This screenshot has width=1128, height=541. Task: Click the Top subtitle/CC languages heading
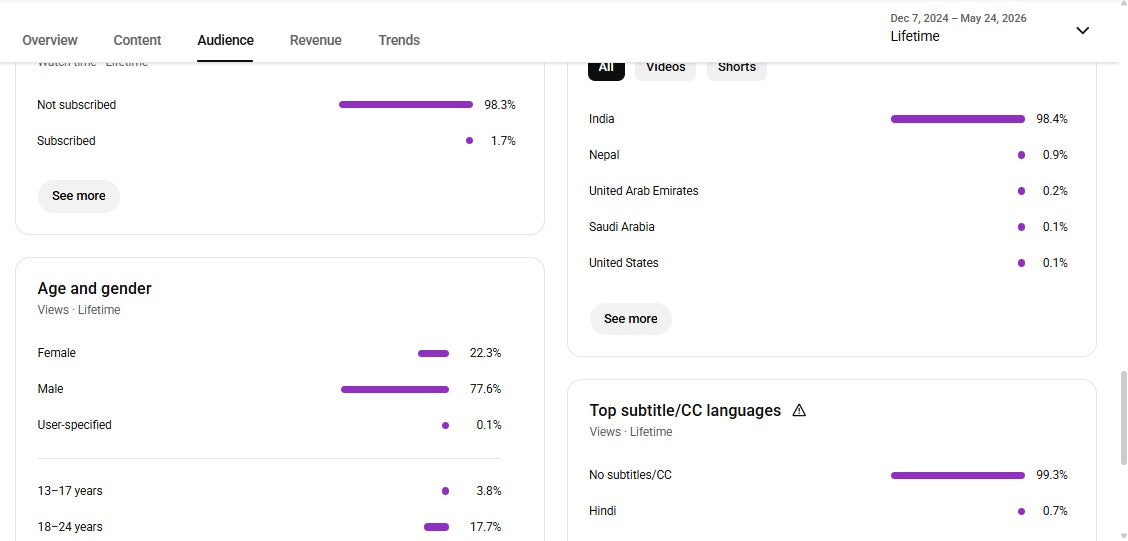(x=685, y=410)
